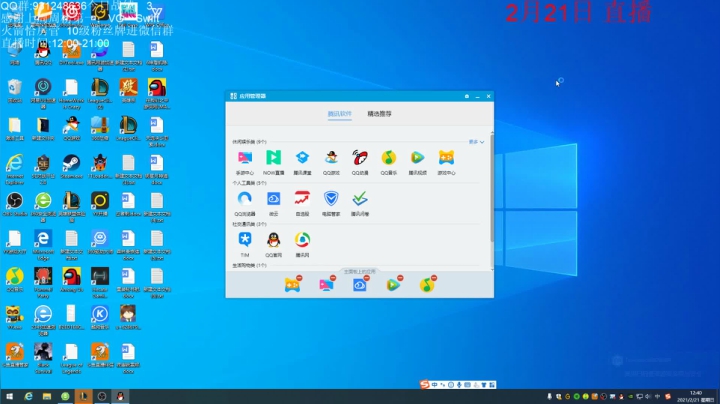Open 腾讯视频 in the entertainment apps row
The image size is (720, 404).
pos(417,158)
